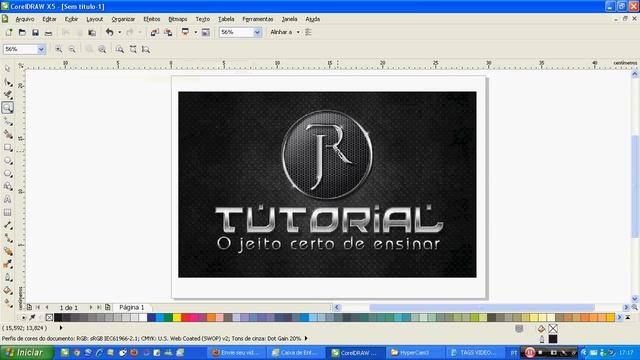Image resolution: width=640 pixels, height=360 pixels.
Task: Click the Save floppy disk icon
Action: tap(36, 32)
